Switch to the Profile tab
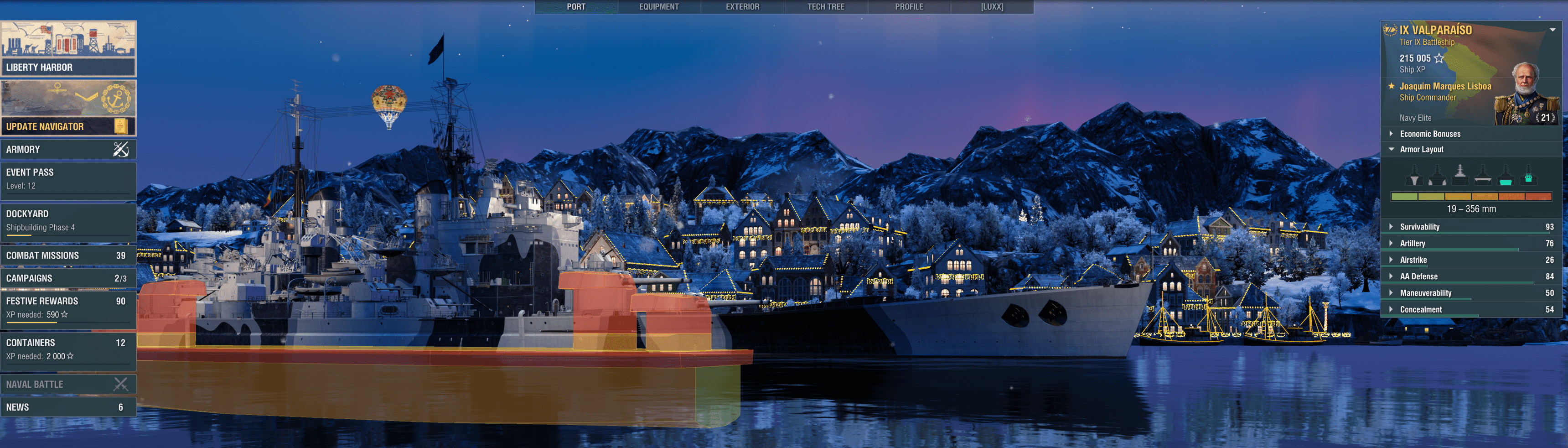 coord(909,7)
